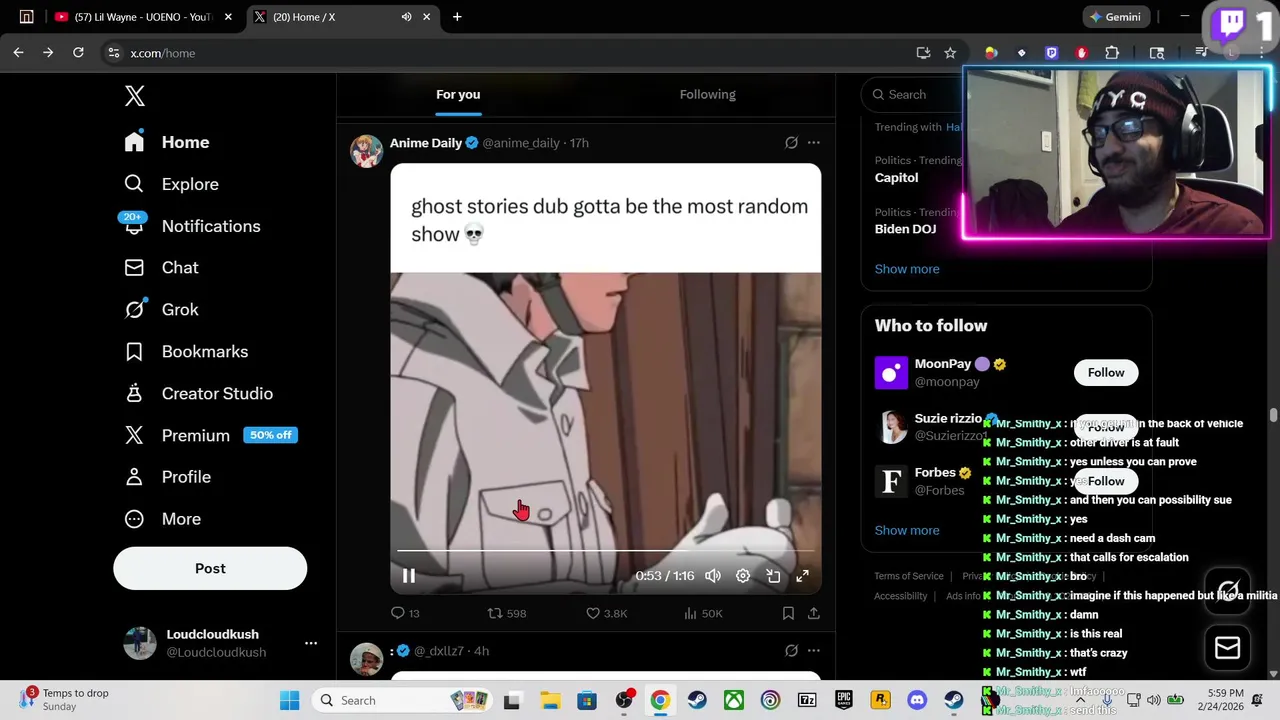Share the Anime Daily post
This screenshot has height=720, width=1280.
pos(814,613)
